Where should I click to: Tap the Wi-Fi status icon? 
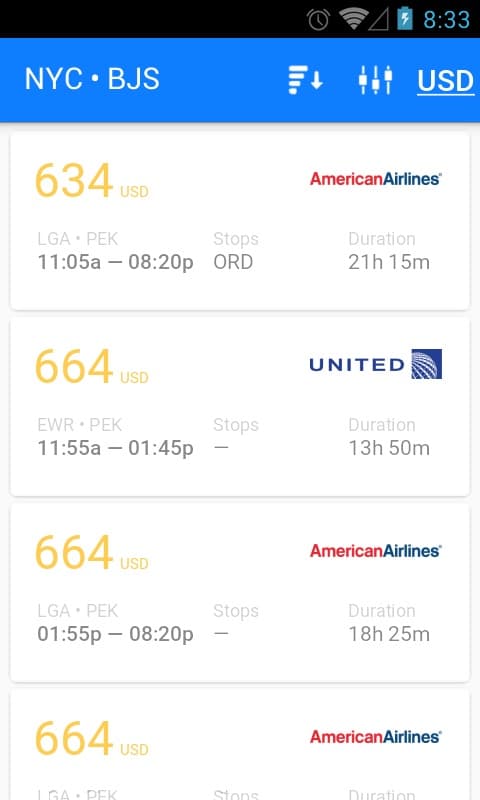(351, 19)
